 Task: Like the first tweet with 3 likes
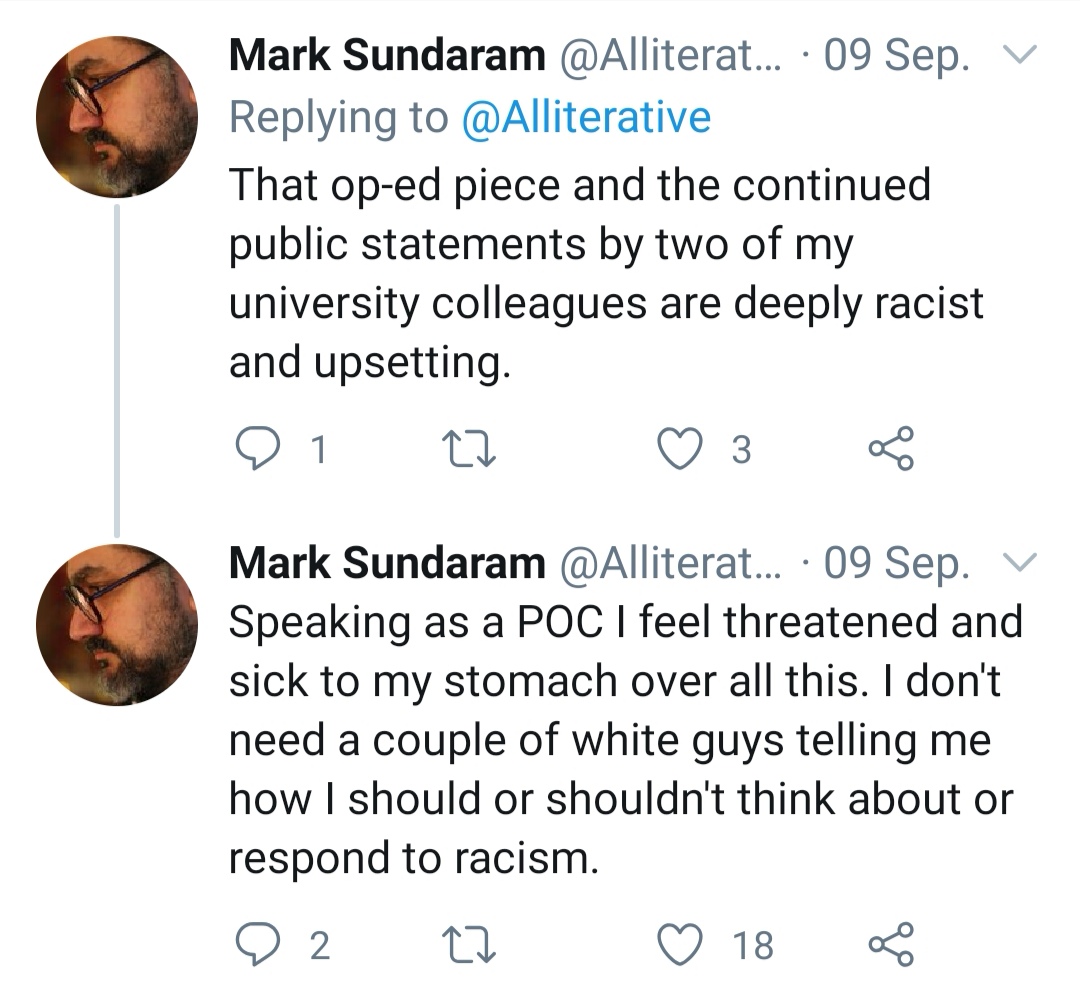click(x=685, y=449)
